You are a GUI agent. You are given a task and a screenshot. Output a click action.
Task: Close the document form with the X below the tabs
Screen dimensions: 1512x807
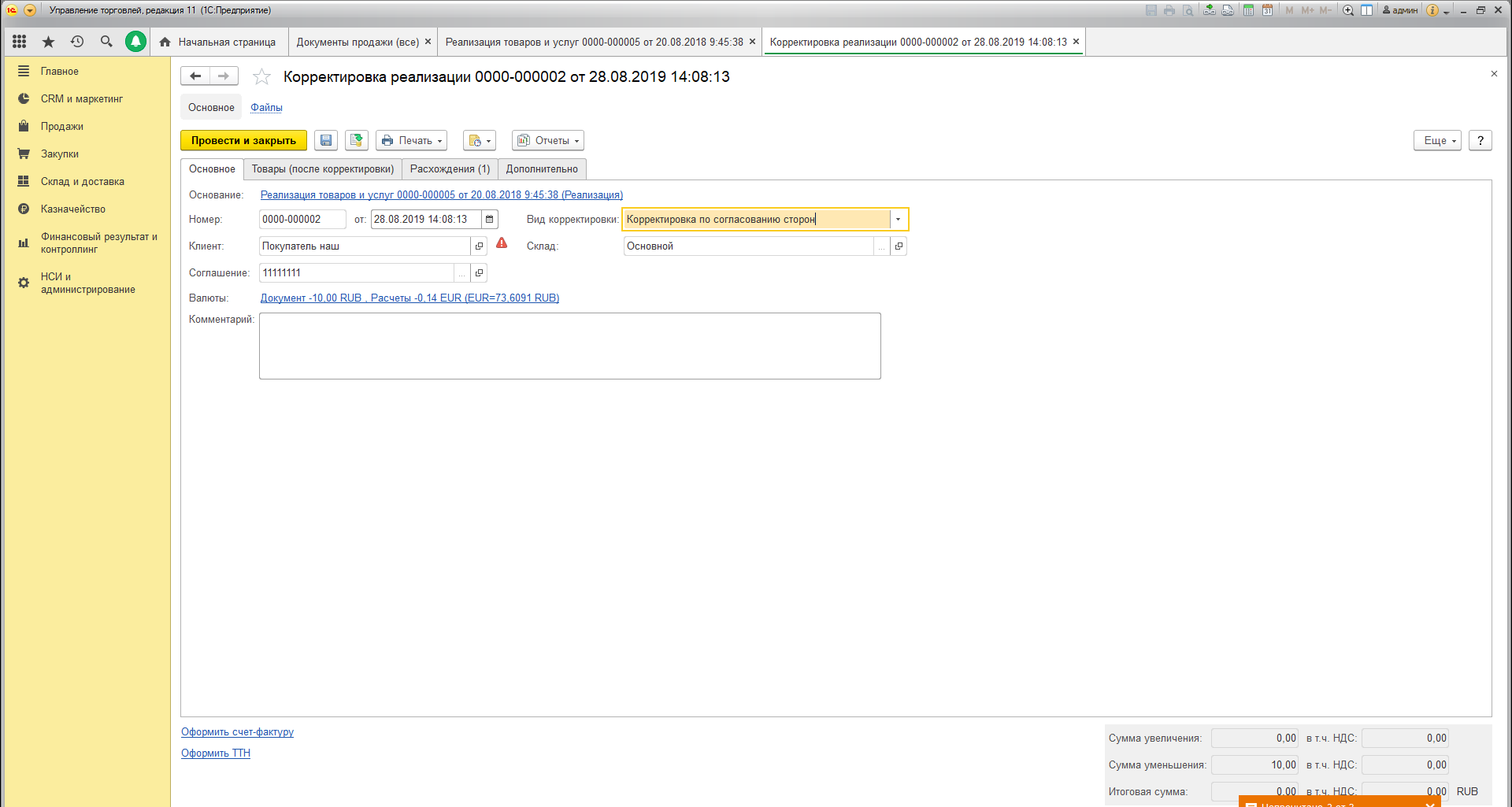pos(1494,73)
